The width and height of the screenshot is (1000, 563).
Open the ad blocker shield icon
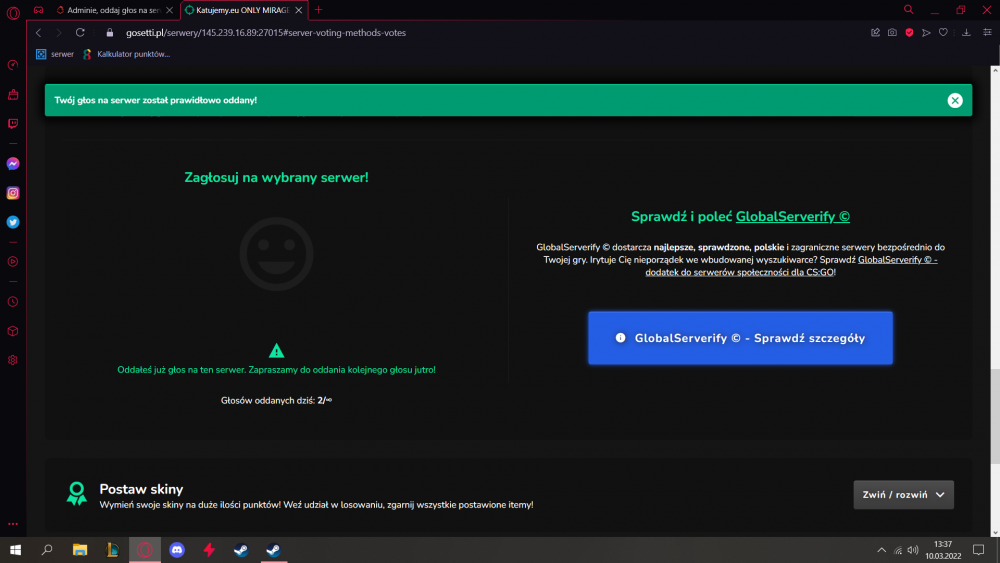pos(909,33)
